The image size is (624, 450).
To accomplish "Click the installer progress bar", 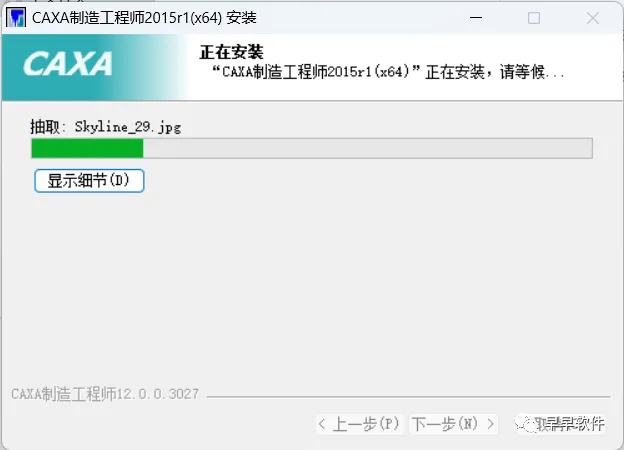I will (x=312, y=148).
